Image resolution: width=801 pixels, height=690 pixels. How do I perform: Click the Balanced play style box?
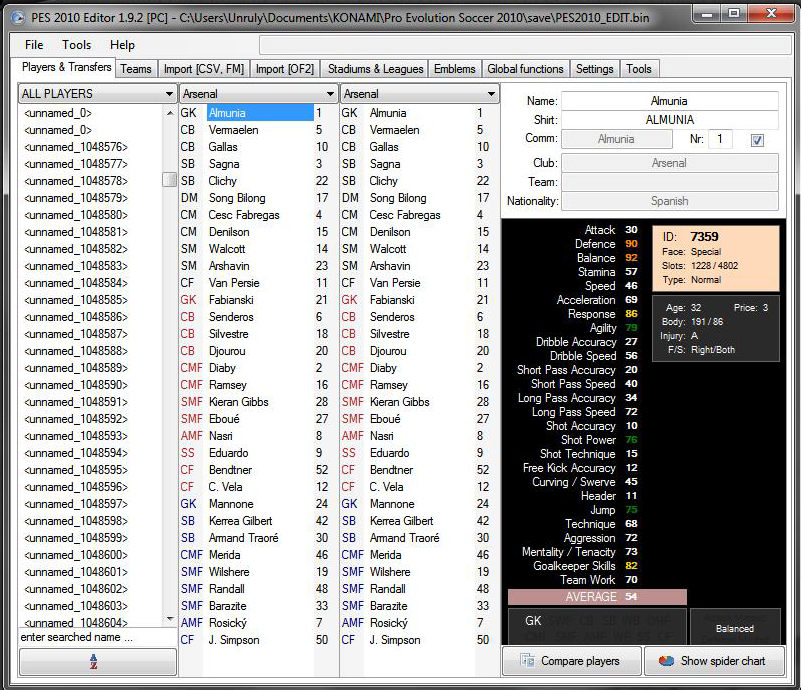click(735, 627)
